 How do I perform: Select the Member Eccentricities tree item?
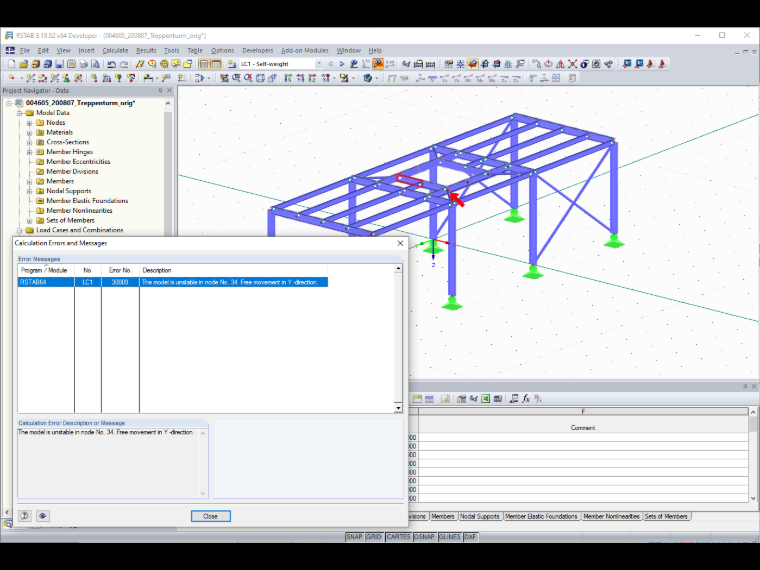tap(78, 161)
